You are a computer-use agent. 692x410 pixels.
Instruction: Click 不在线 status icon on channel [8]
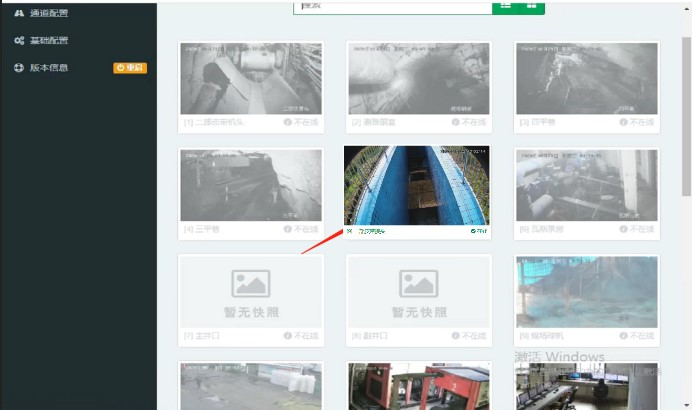[x=455, y=335]
